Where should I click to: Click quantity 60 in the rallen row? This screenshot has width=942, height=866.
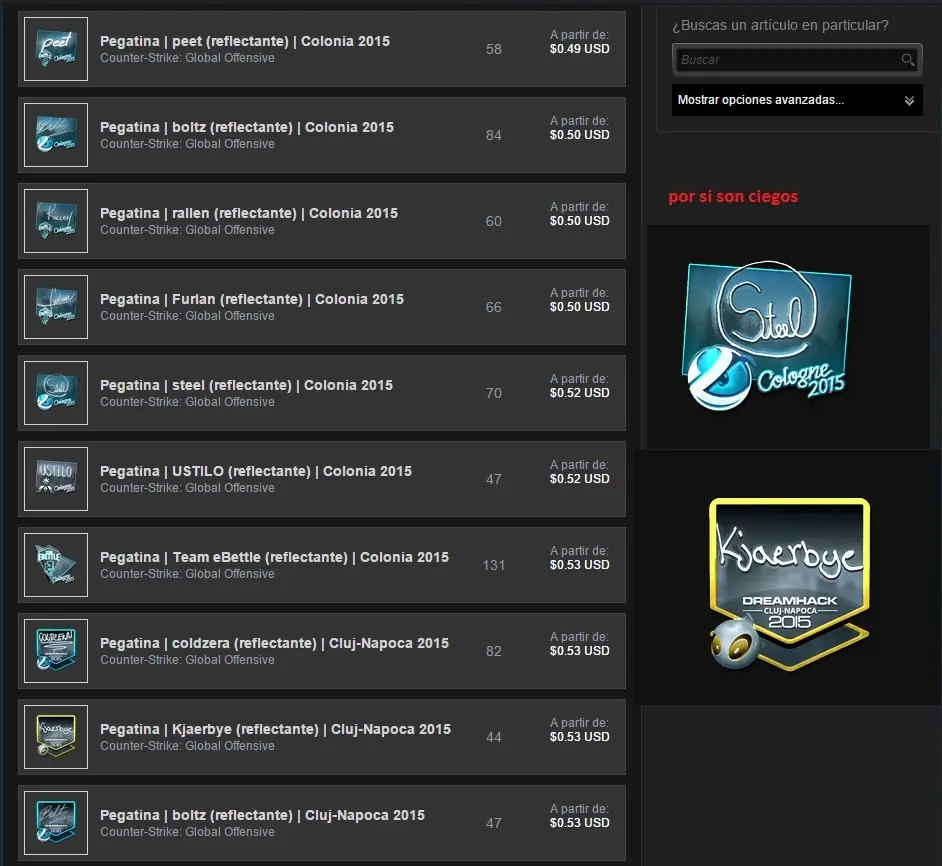tap(493, 221)
